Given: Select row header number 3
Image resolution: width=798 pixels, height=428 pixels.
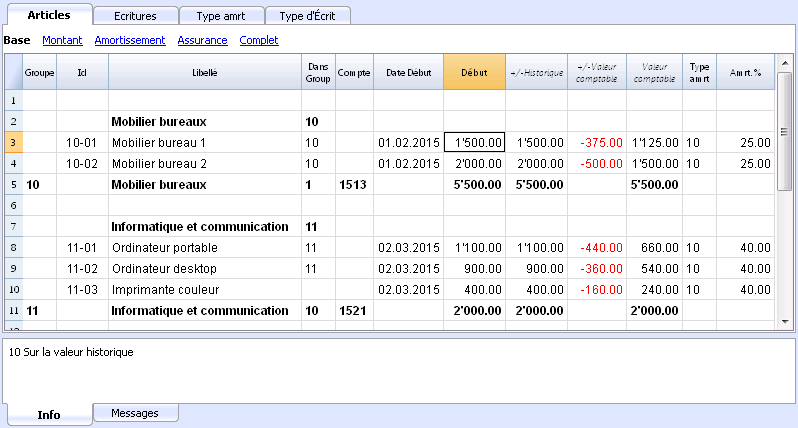Looking at the screenshot, I should pyautogui.click(x=14, y=142).
